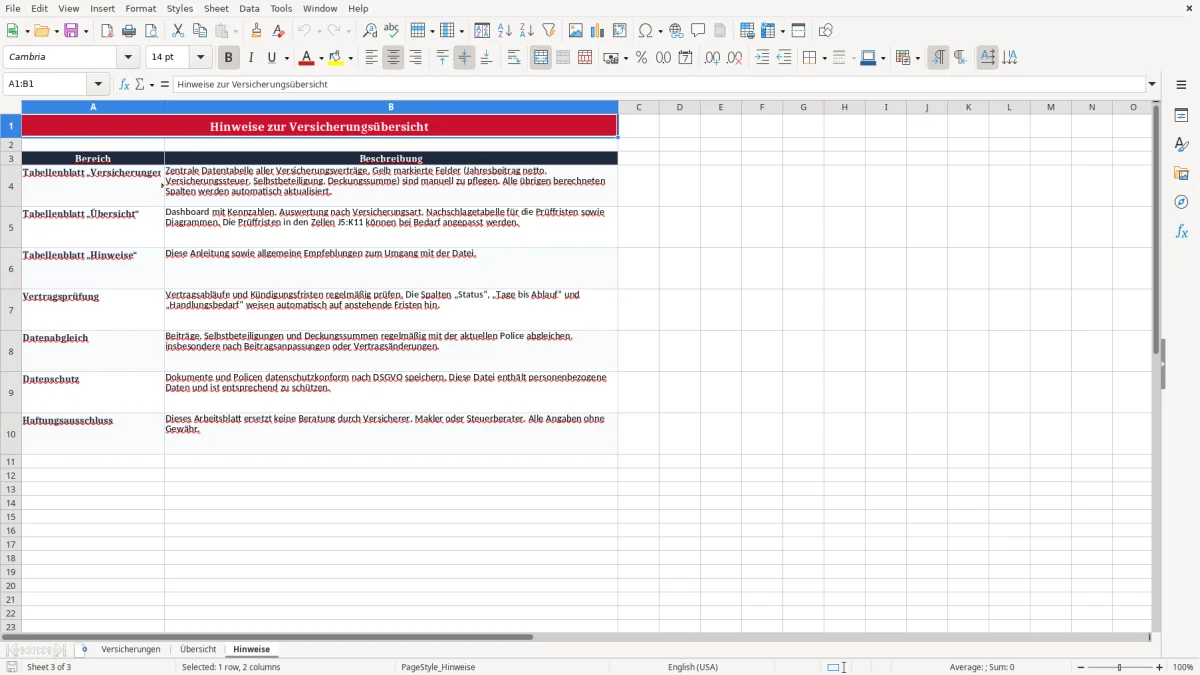The height and width of the screenshot is (675, 1200).
Task: Select row 7 header
Action: tap(11, 310)
